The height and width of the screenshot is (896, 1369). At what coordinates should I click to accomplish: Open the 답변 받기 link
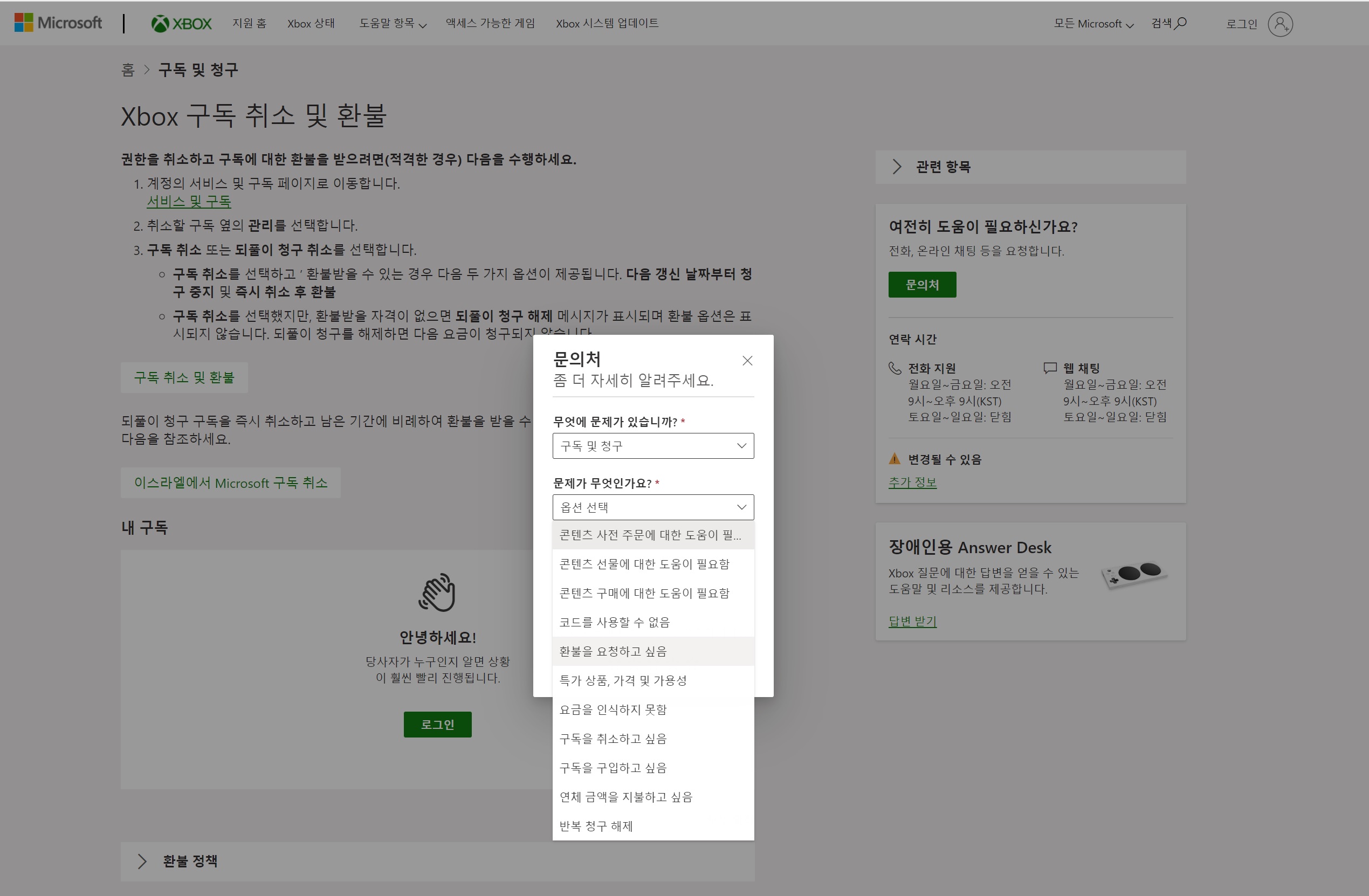click(912, 621)
